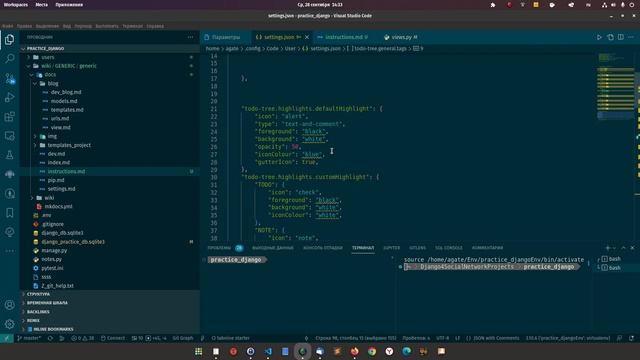
Task: Open Места menu in top system bar
Action: (x=41, y=5)
